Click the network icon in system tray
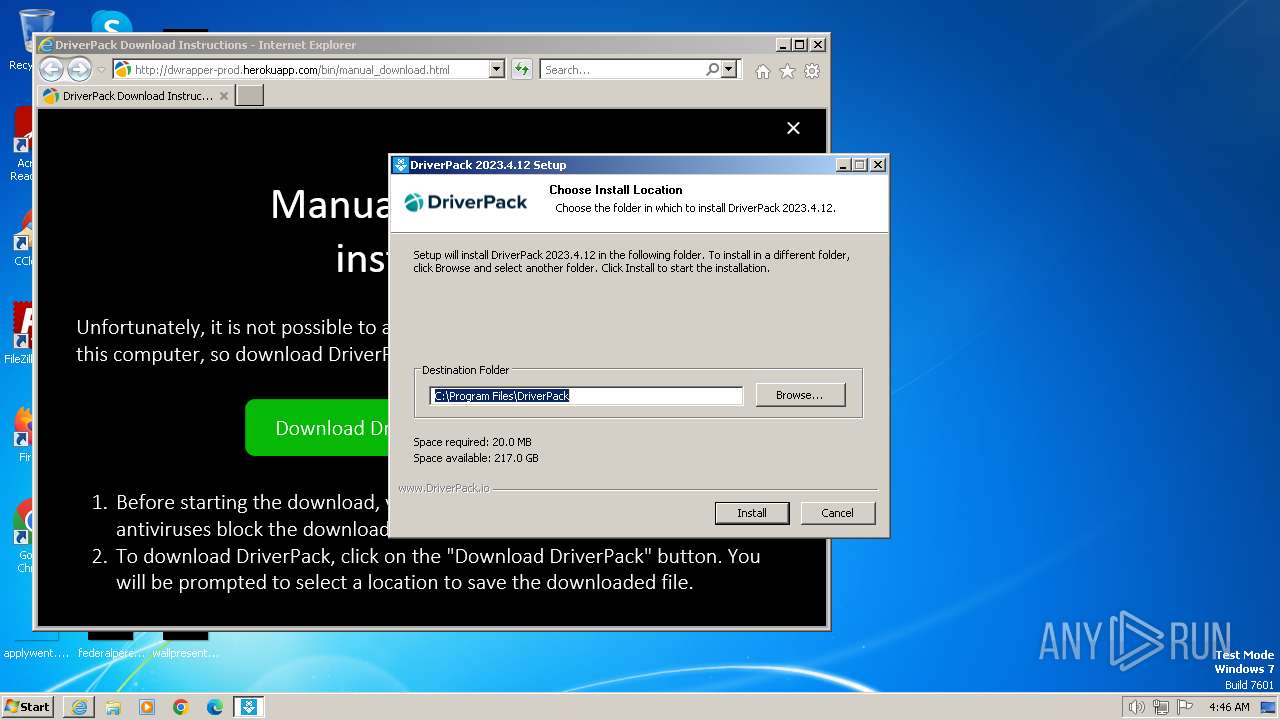 click(1161, 707)
